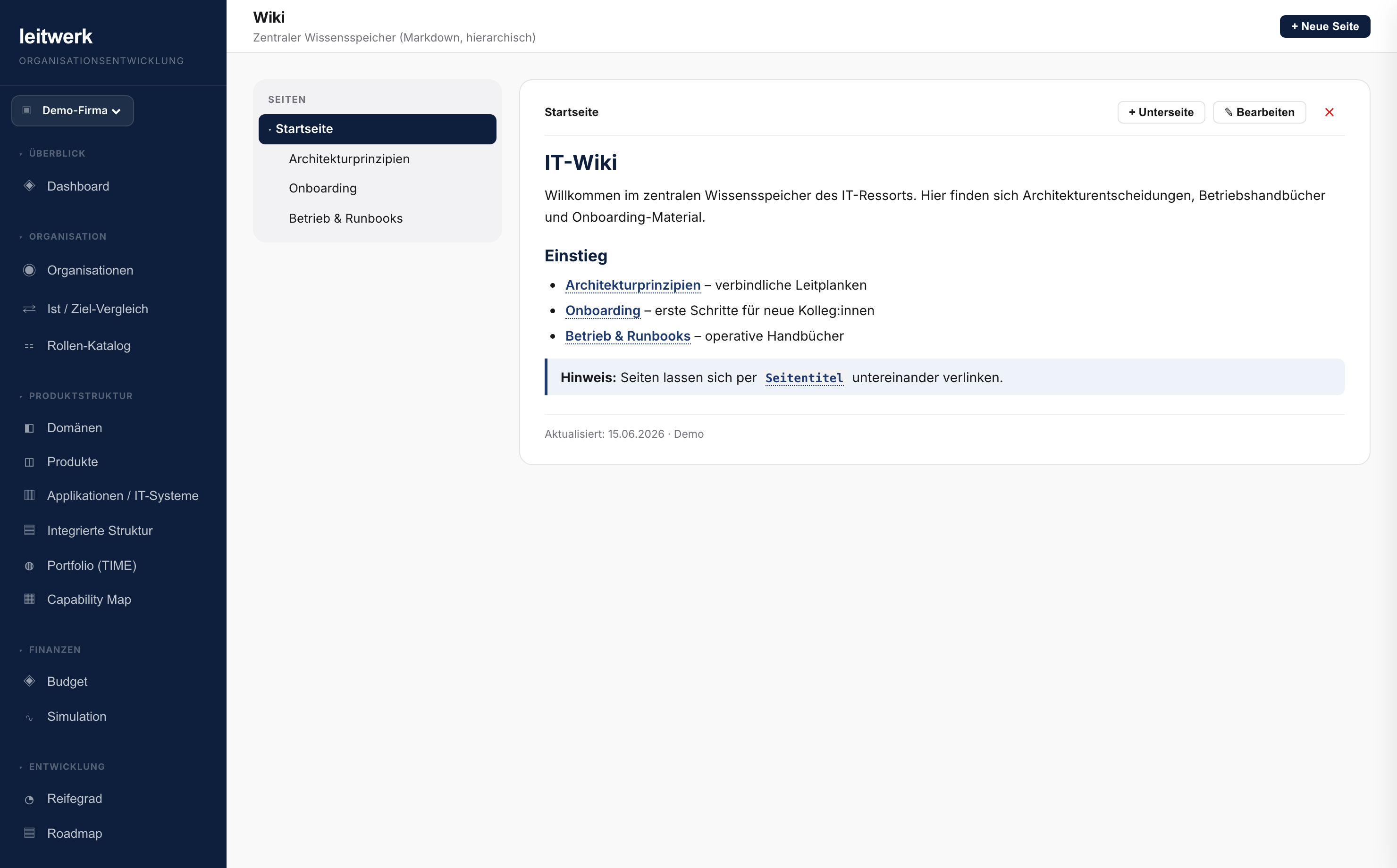1397x868 pixels.
Task: Navigate to Produkte menu entry
Action: pyautogui.click(x=72, y=462)
